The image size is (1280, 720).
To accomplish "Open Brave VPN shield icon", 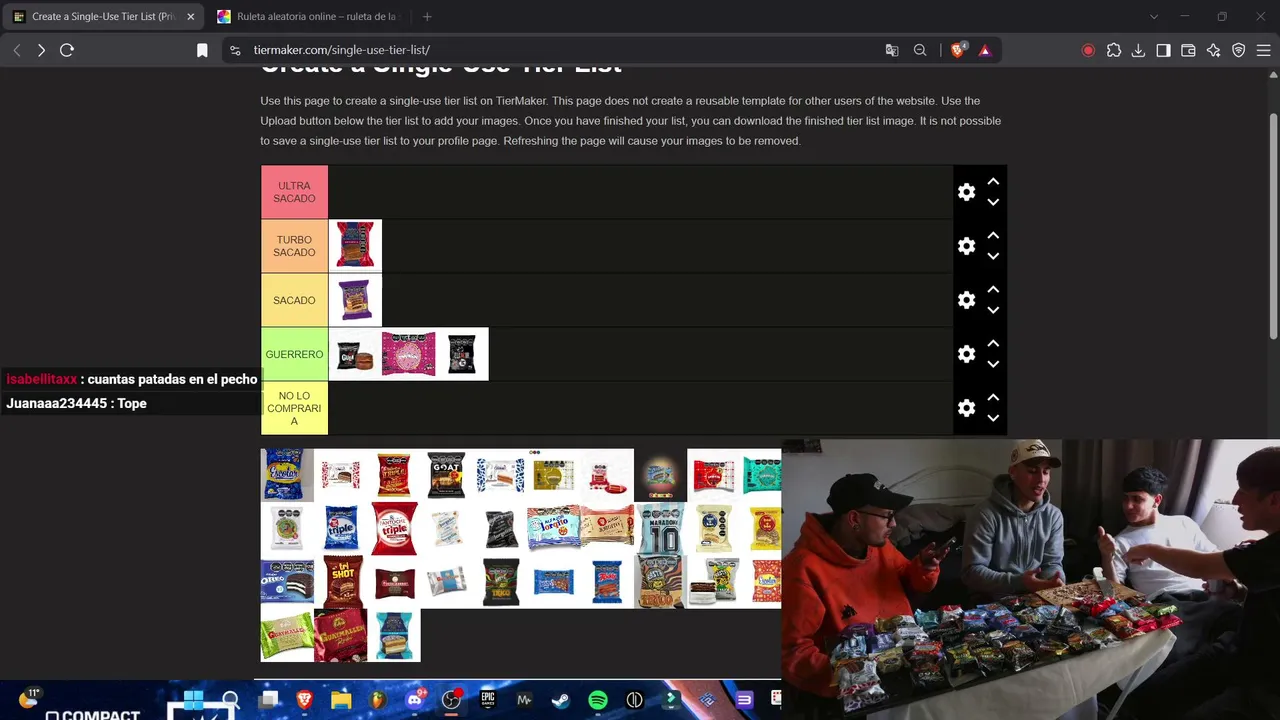I will point(1238,50).
